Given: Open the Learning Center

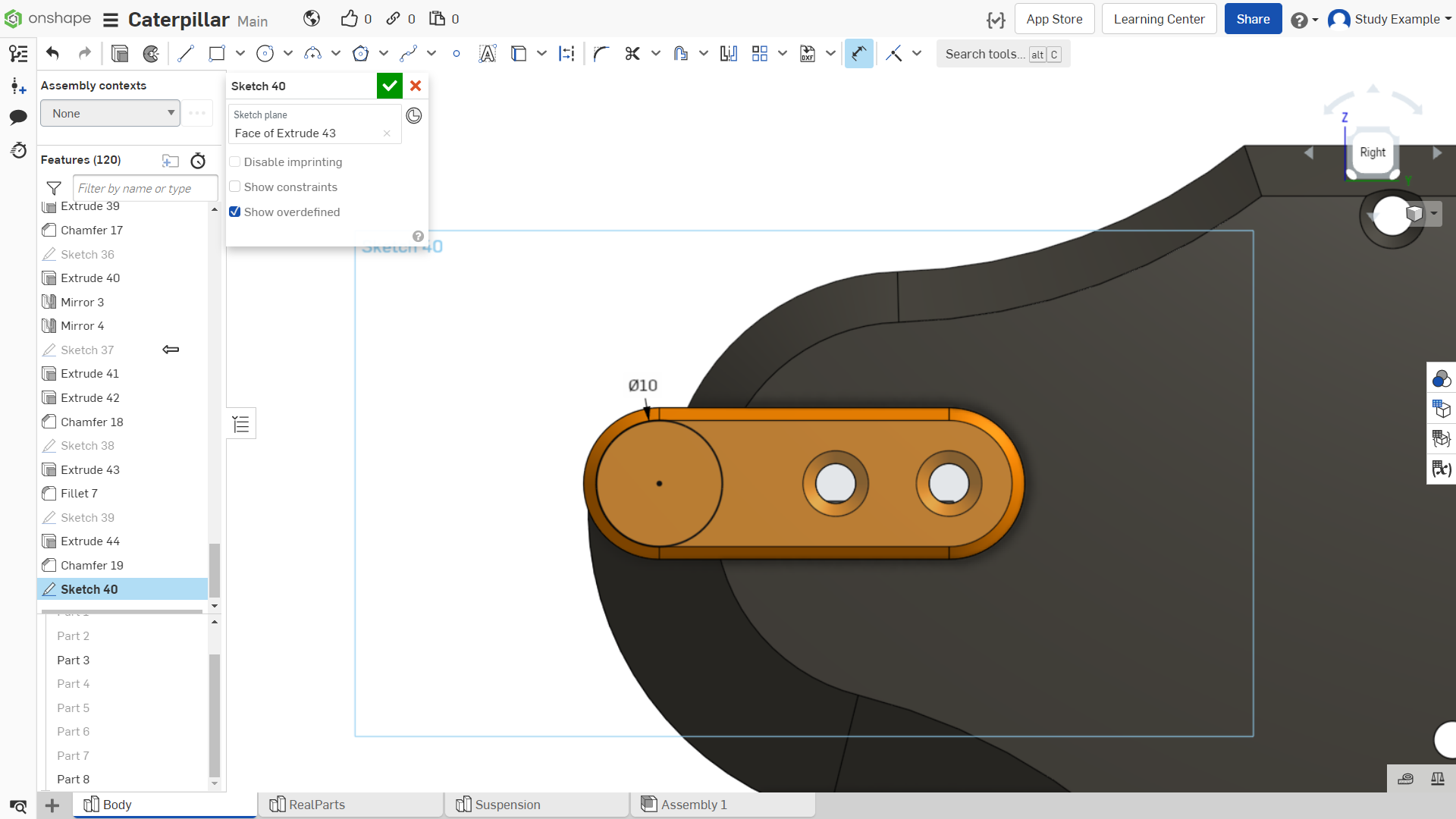Looking at the screenshot, I should click(1159, 19).
